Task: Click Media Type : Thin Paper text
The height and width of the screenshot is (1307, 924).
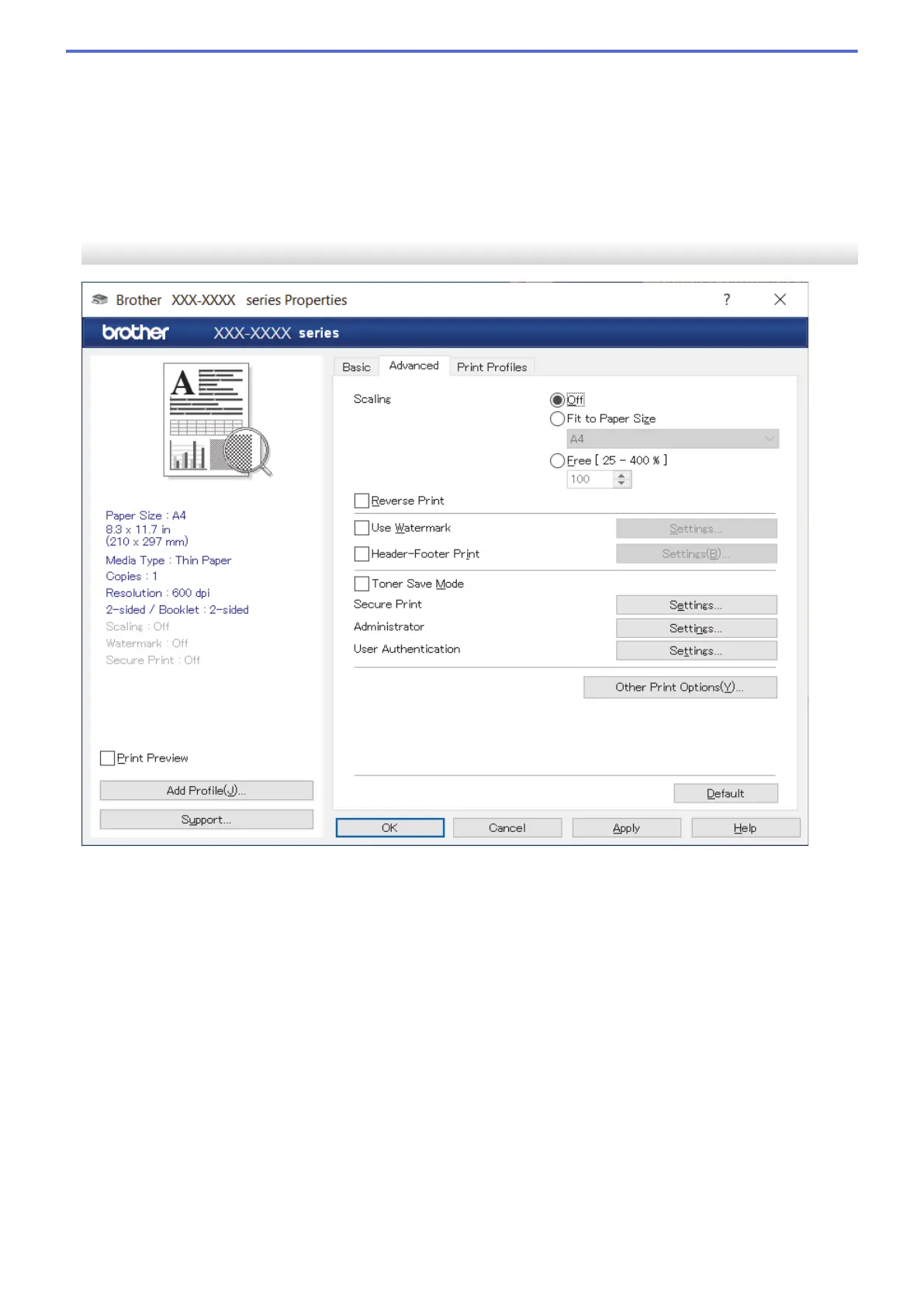Action: (x=168, y=560)
